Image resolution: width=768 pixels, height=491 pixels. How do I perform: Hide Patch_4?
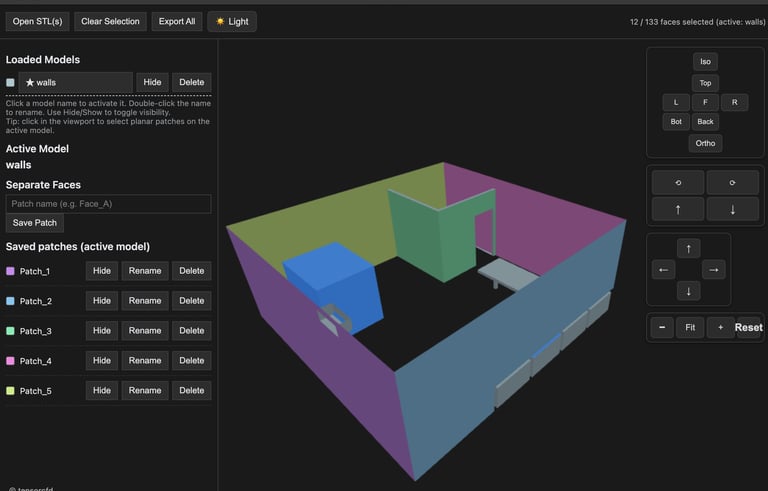(x=102, y=361)
